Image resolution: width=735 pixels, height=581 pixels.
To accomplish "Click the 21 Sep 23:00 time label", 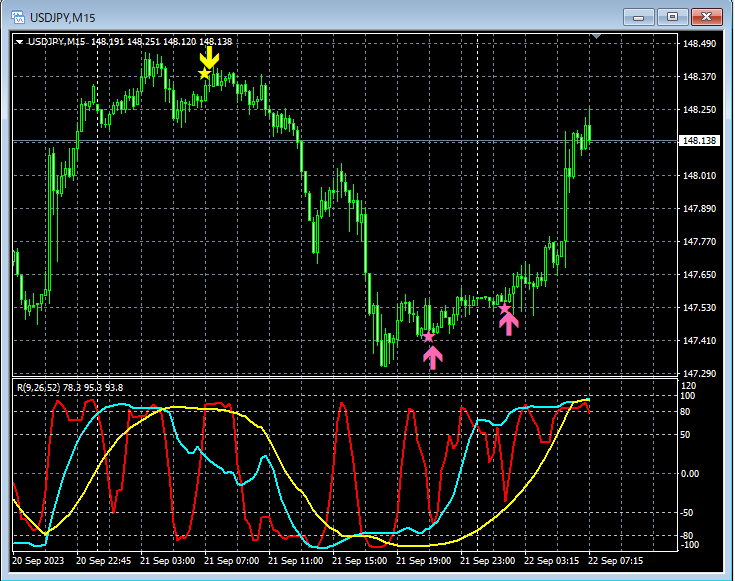I will coord(488,561).
